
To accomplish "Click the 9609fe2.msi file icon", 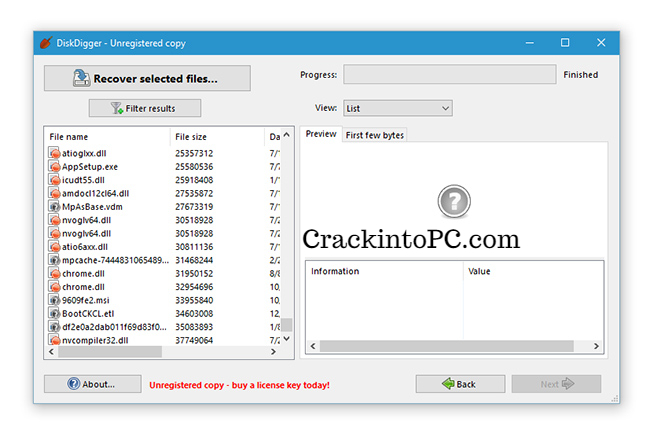I will pyautogui.click(x=54, y=300).
